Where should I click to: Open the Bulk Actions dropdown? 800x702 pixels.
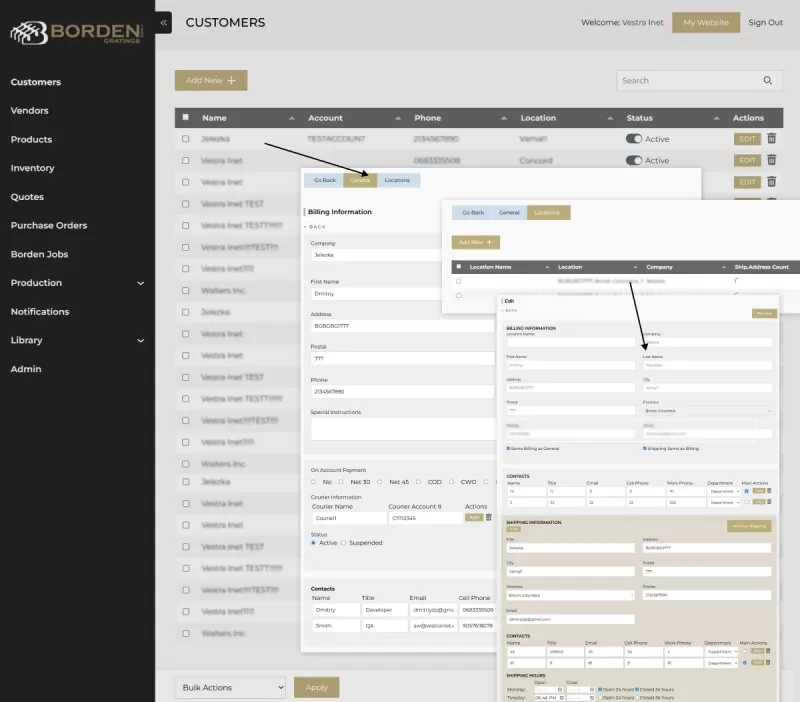[x=231, y=687]
